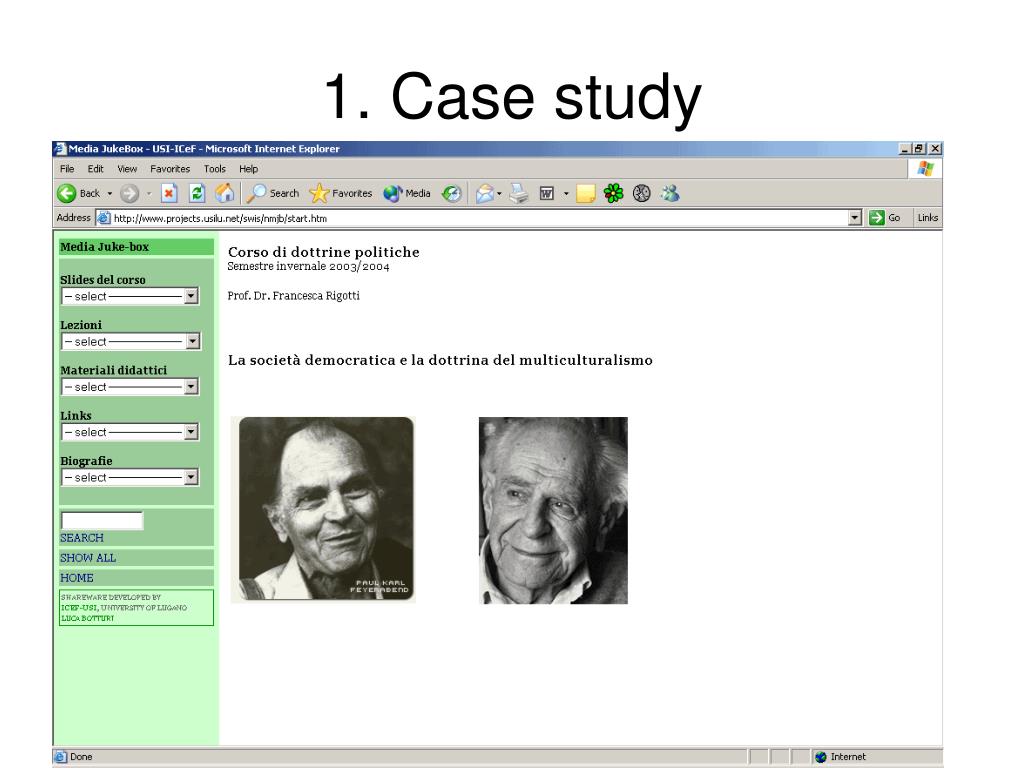Minimize the Internet Explorer window

pyautogui.click(x=904, y=149)
